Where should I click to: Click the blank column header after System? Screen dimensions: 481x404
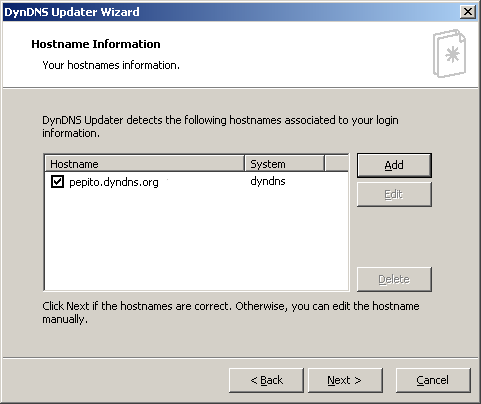336,164
